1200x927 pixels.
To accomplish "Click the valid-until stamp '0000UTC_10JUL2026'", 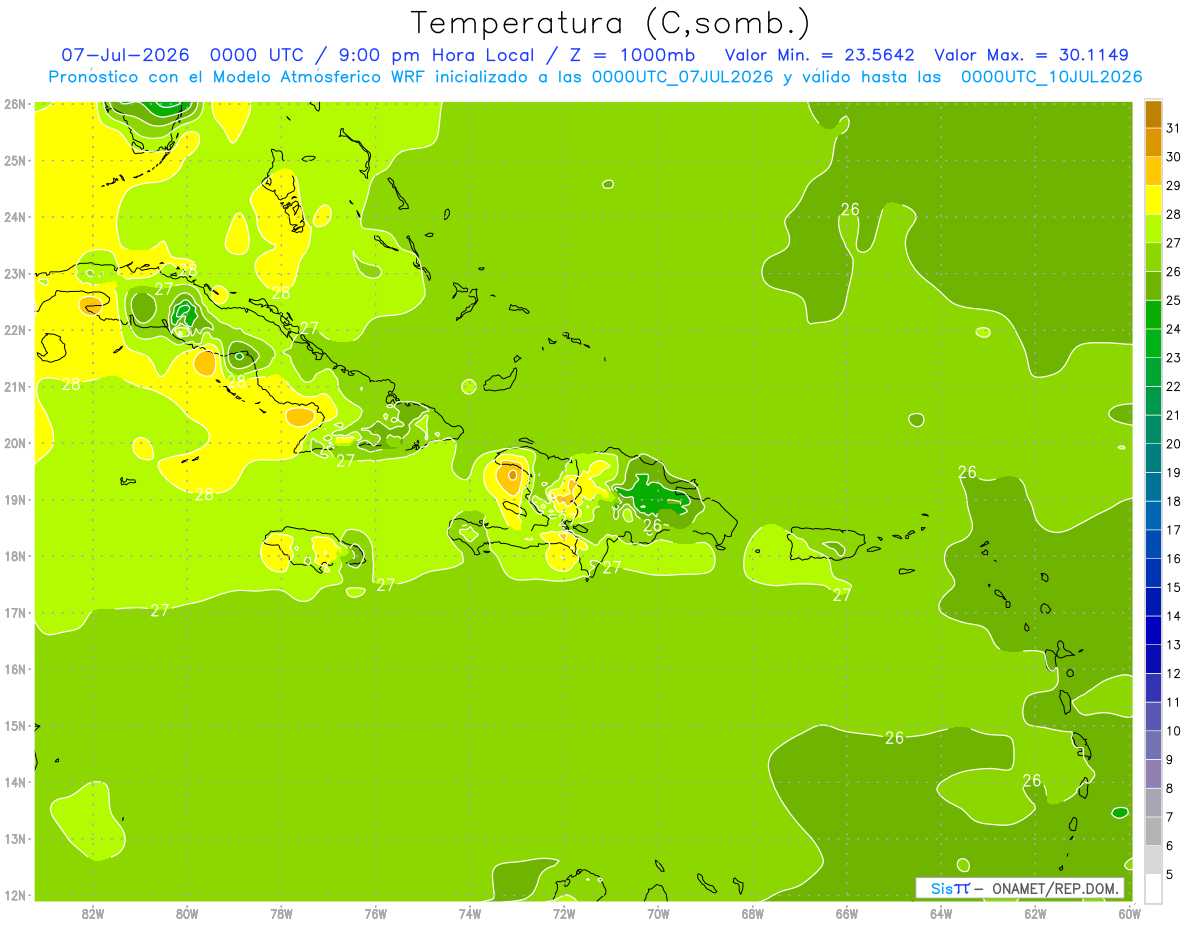I will click(1051, 77).
